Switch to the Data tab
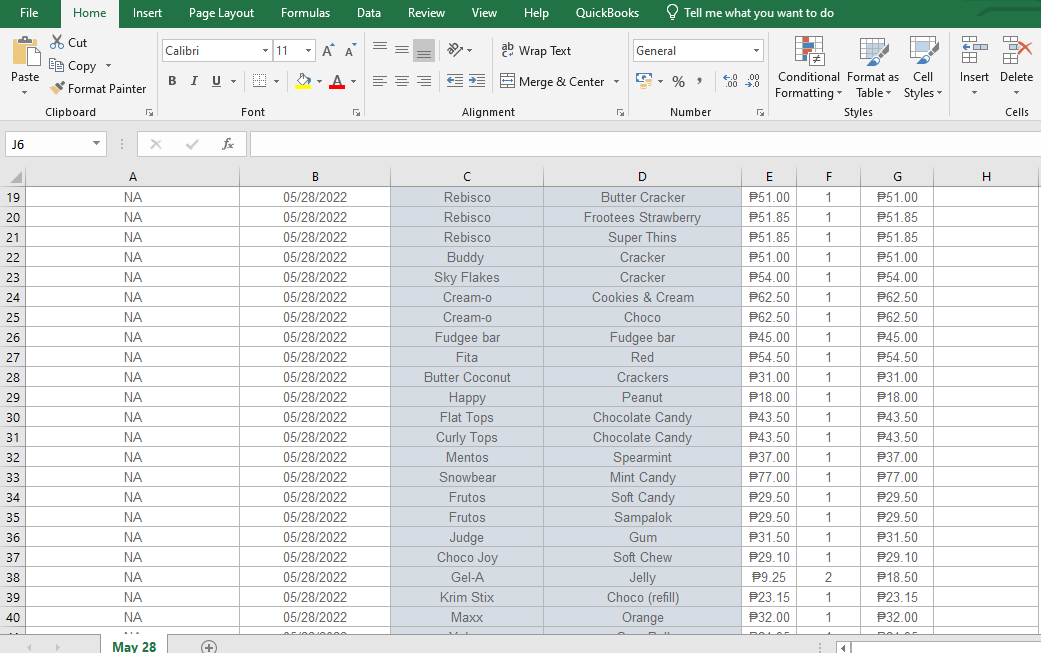Screen dimensions: 1041x653 pyautogui.click(x=368, y=13)
